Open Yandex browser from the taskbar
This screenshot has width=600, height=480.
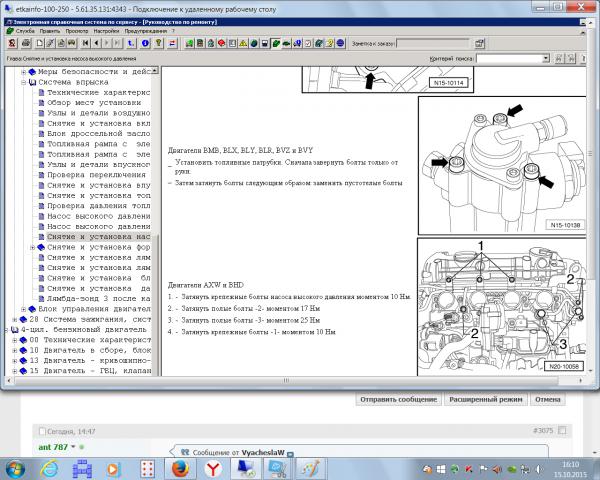click(x=213, y=469)
